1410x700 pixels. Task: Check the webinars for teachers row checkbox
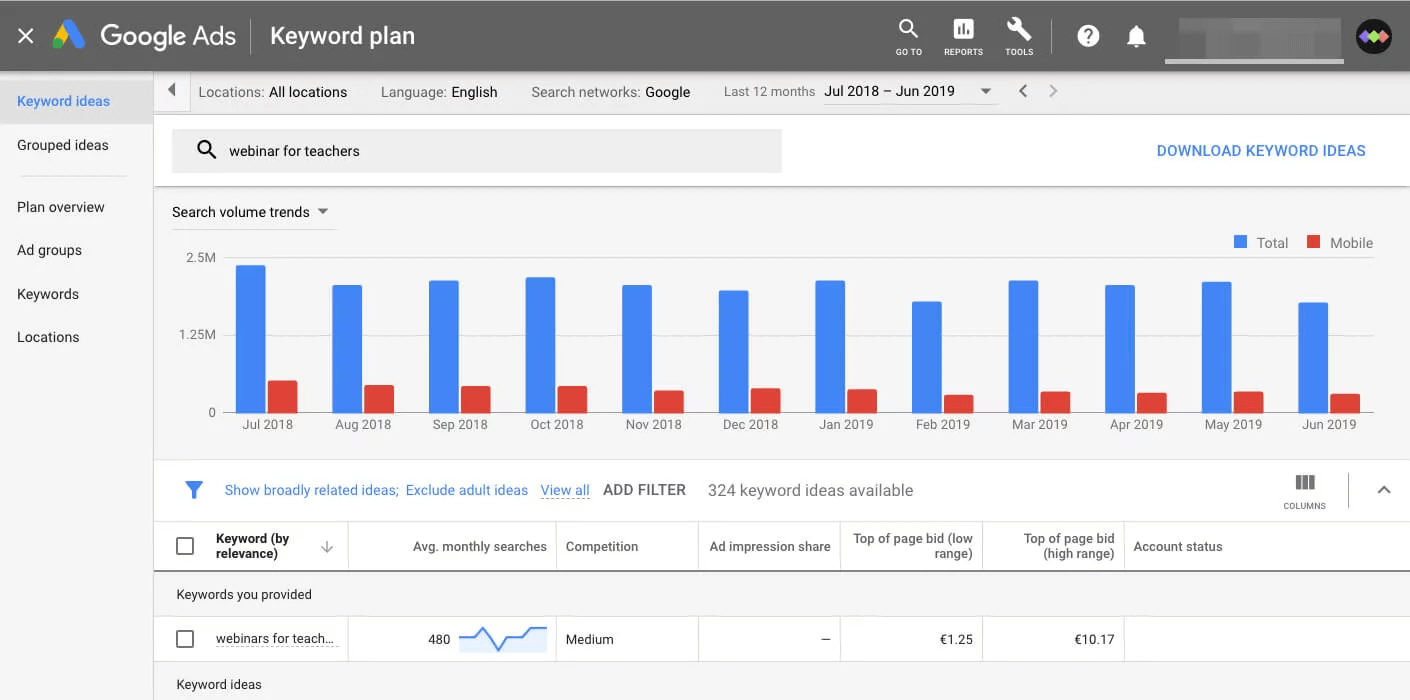click(185, 638)
